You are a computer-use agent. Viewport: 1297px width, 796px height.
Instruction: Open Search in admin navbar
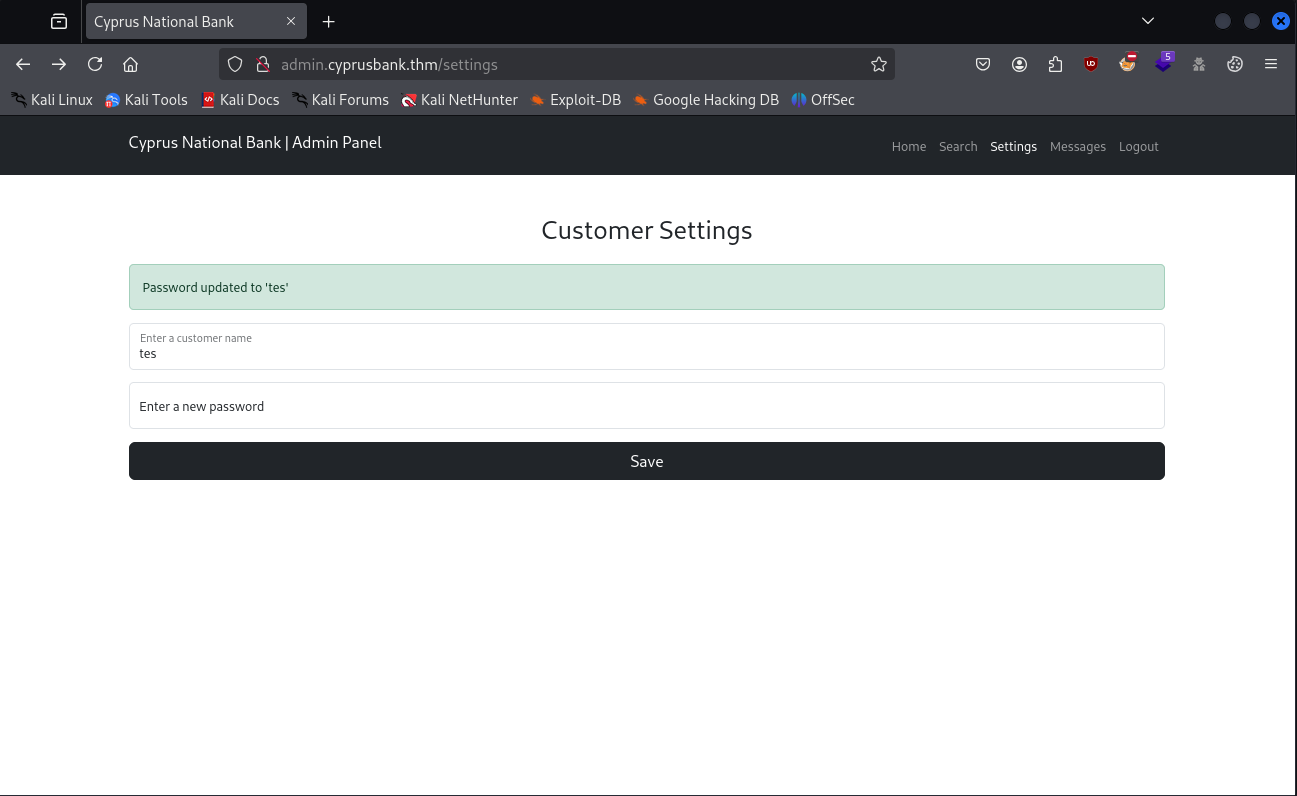[958, 146]
